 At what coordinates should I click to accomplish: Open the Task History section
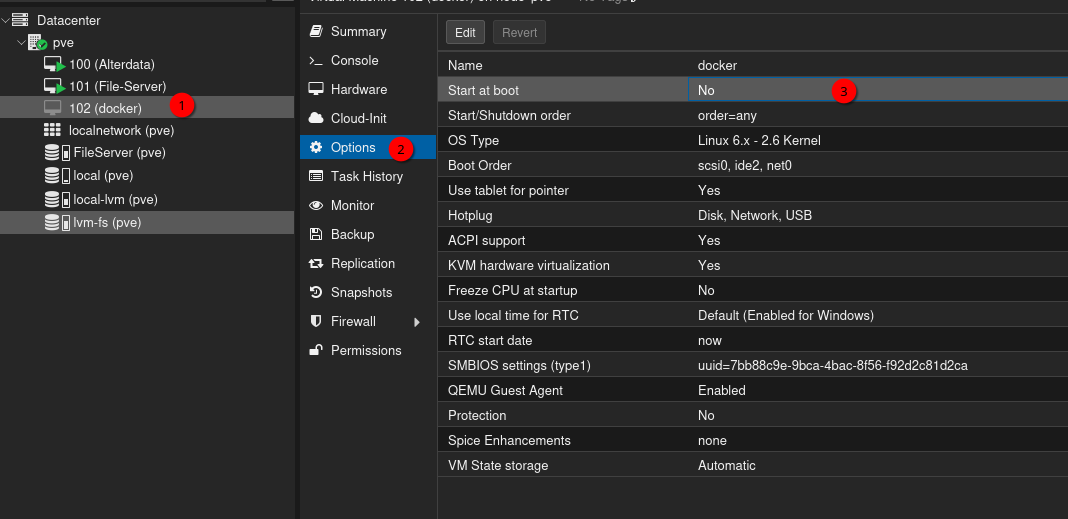(x=366, y=176)
